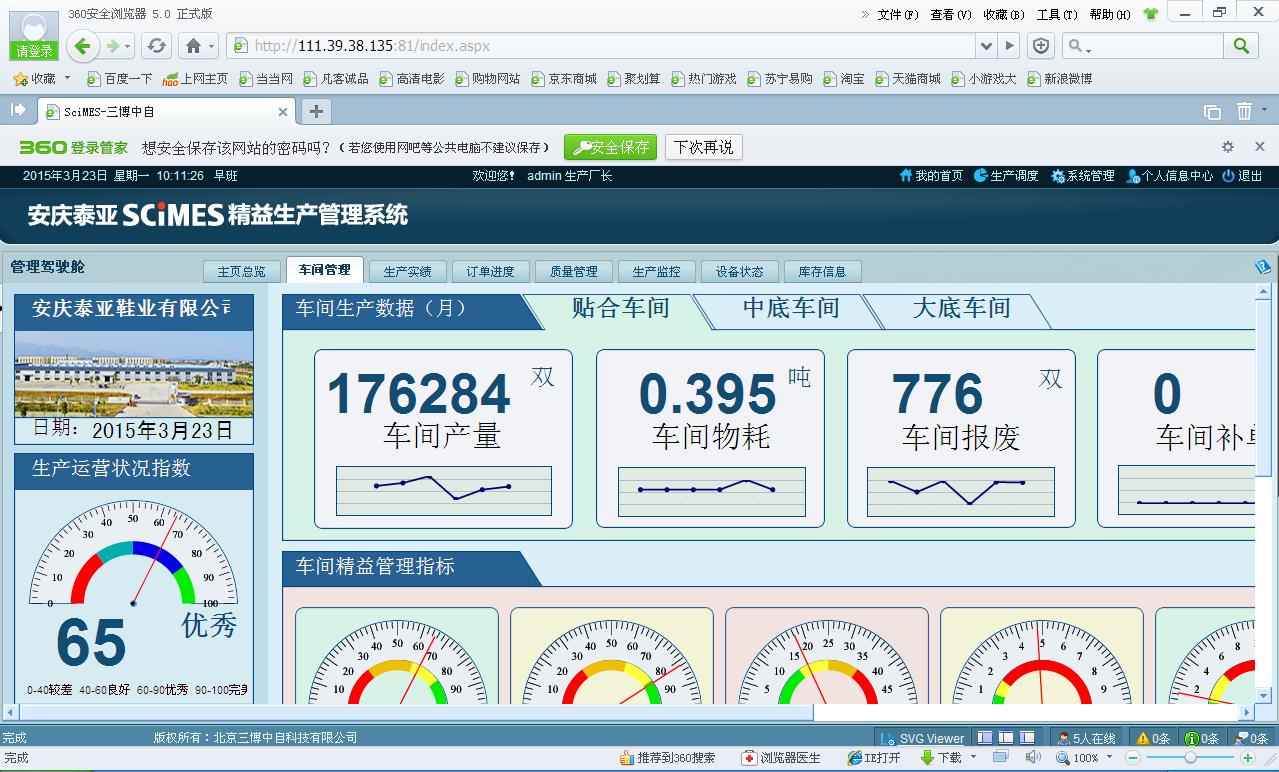The width and height of the screenshot is (1279, 772).
Task: Click the 请登录 login button
Action: pos(34,51)
